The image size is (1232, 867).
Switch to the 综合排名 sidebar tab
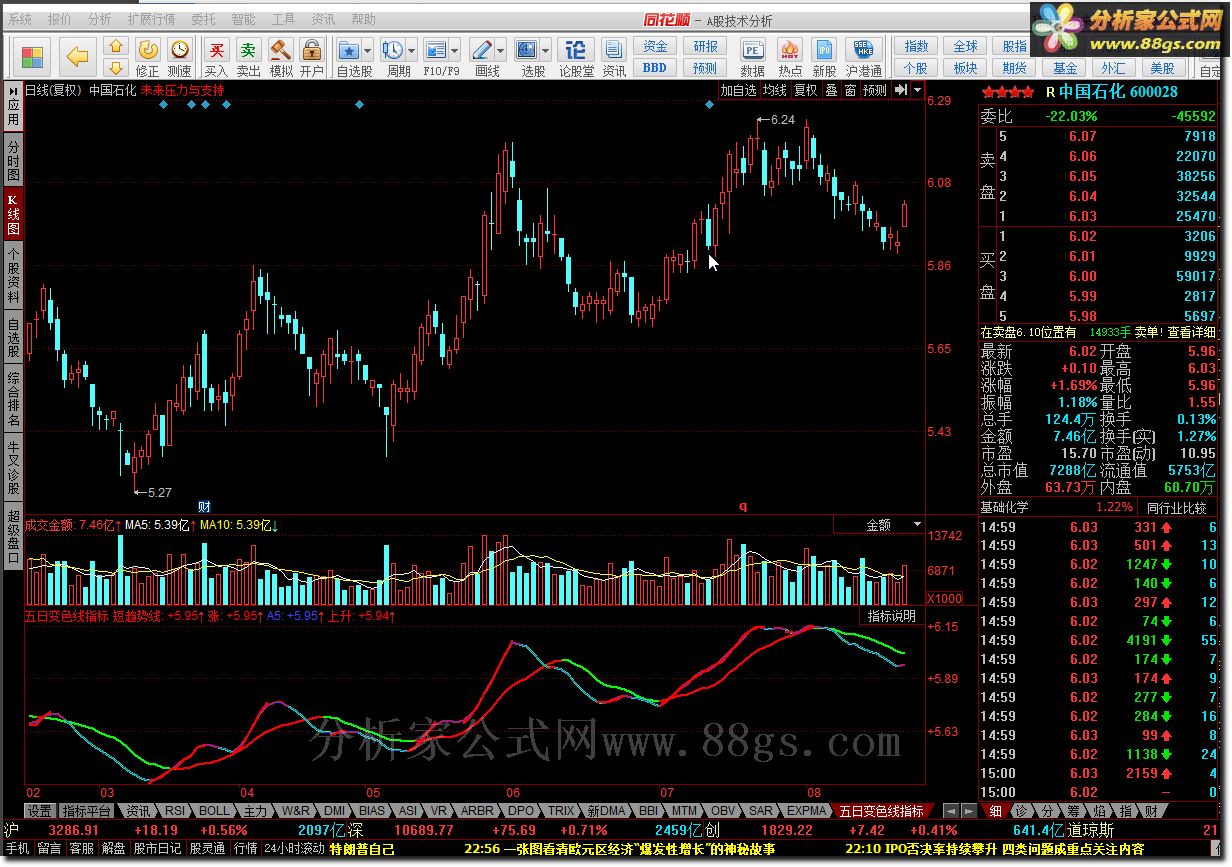[x=13, y=399]
